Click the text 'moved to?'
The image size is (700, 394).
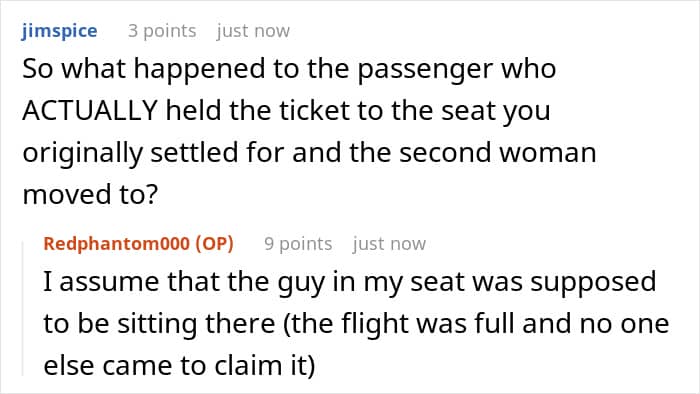90,195
